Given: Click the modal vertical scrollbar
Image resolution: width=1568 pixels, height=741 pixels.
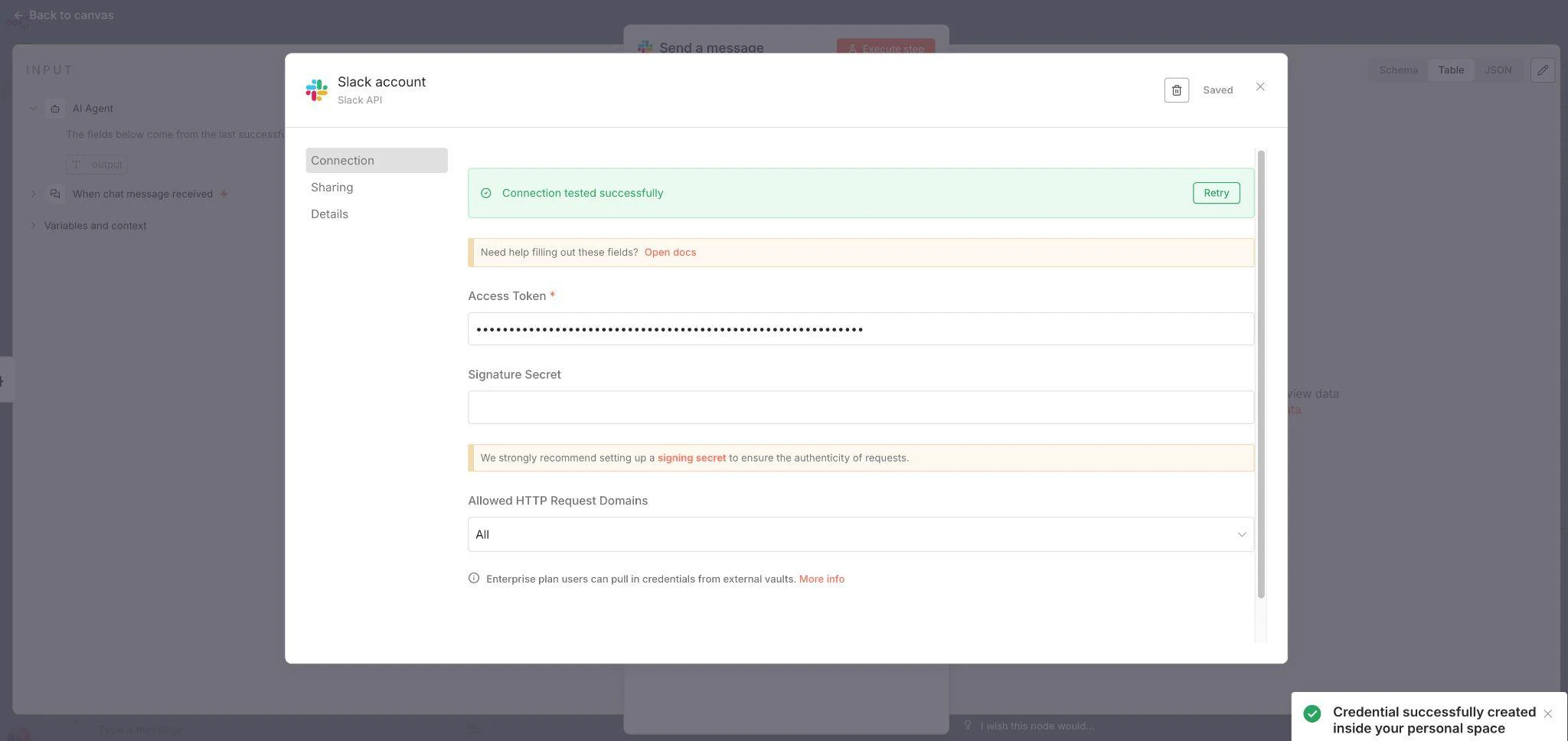Looking at the screenshot, I should [x=1261, y=374].
